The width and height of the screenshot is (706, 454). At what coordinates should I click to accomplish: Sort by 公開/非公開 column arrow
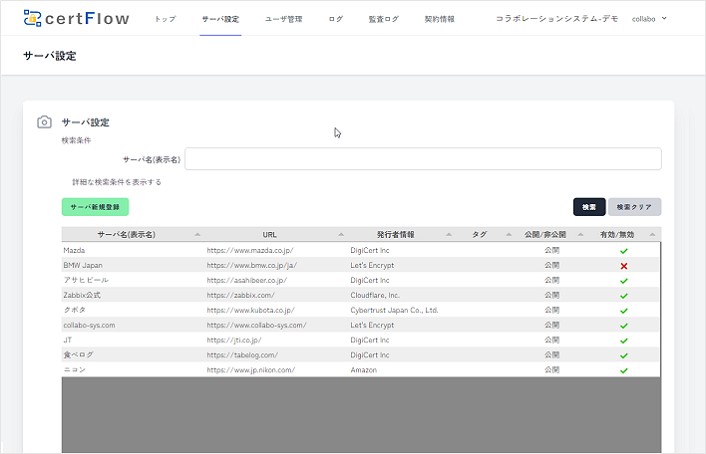click(580, 234)
